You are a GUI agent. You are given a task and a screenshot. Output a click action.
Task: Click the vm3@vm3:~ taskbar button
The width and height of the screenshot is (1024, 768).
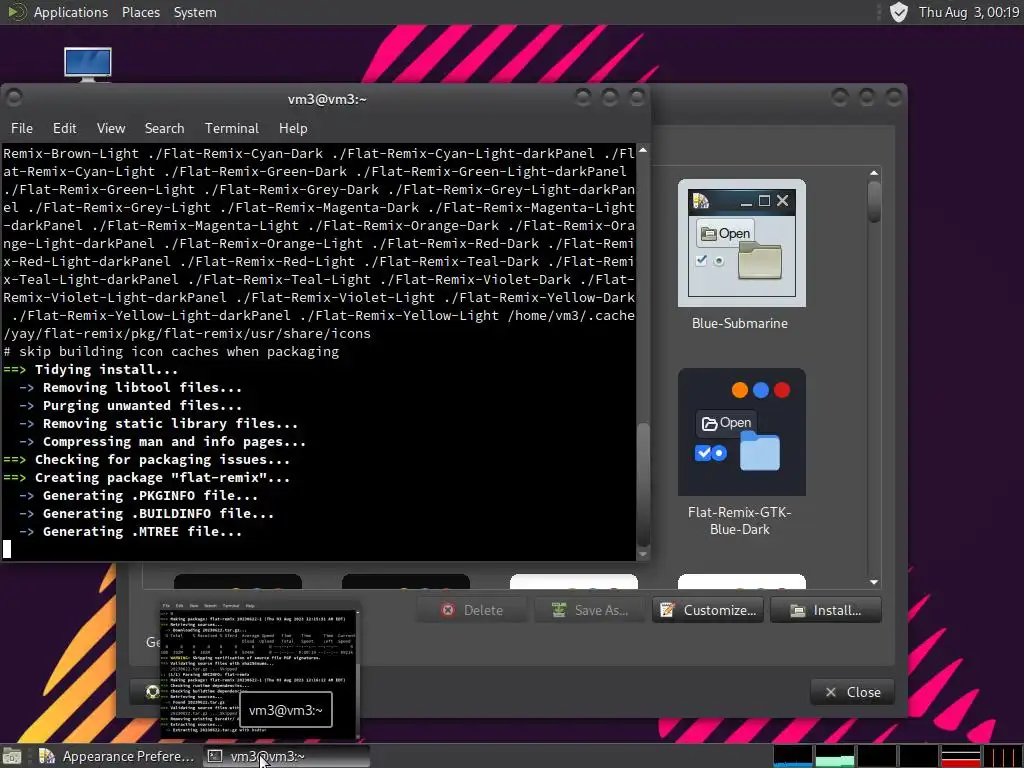pos(286,756)
